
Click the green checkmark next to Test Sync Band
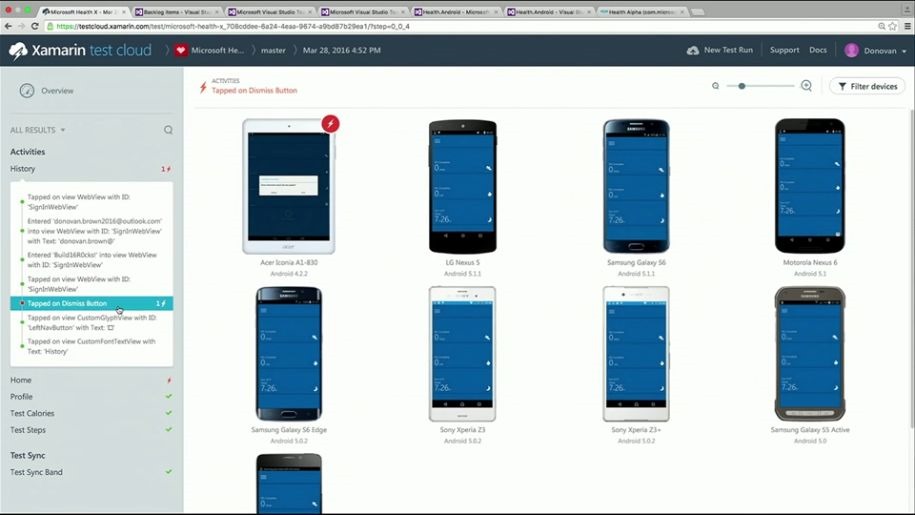tap(169, 472)
